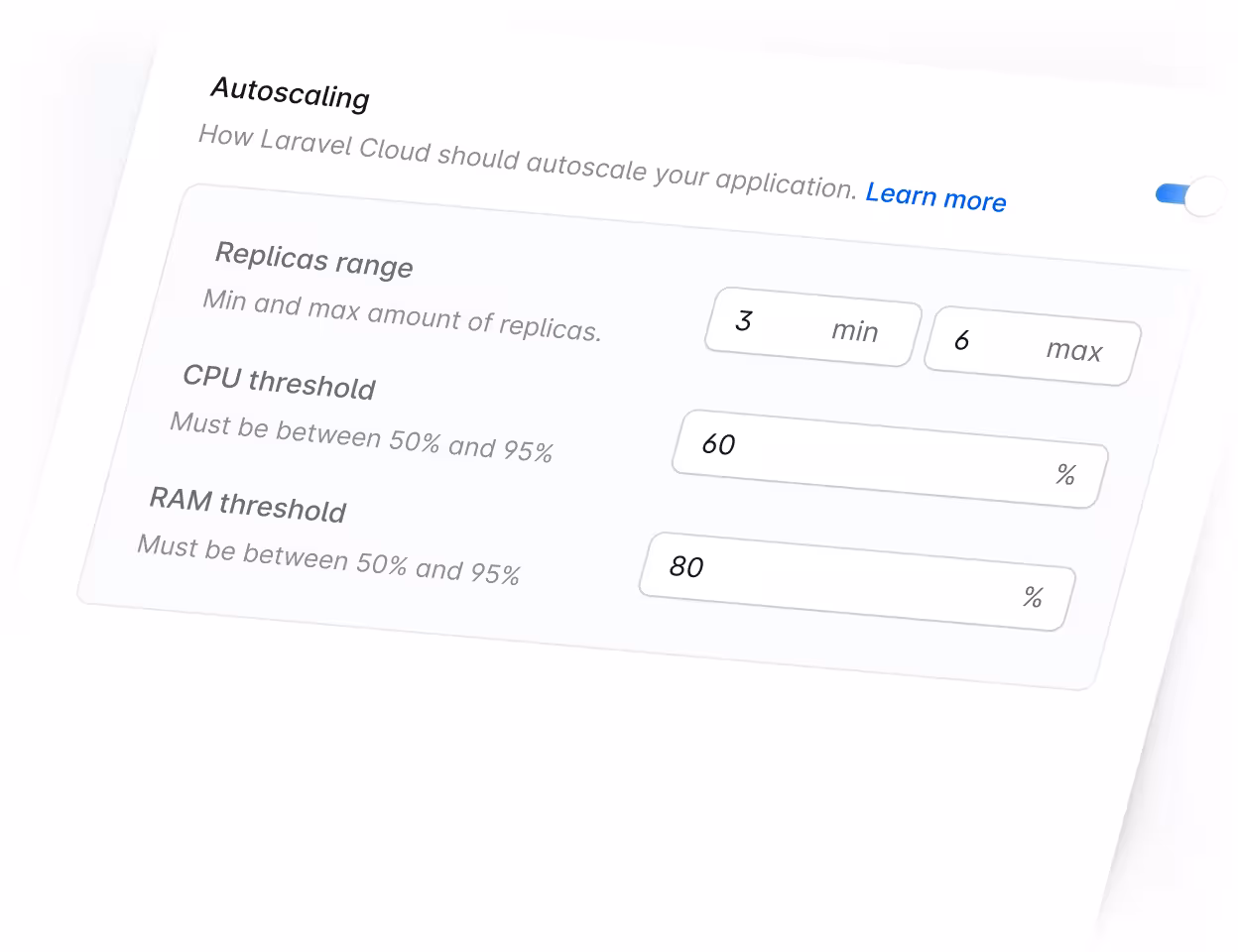
Task: Click the Replicas range label
Action: tap(313, 264)
